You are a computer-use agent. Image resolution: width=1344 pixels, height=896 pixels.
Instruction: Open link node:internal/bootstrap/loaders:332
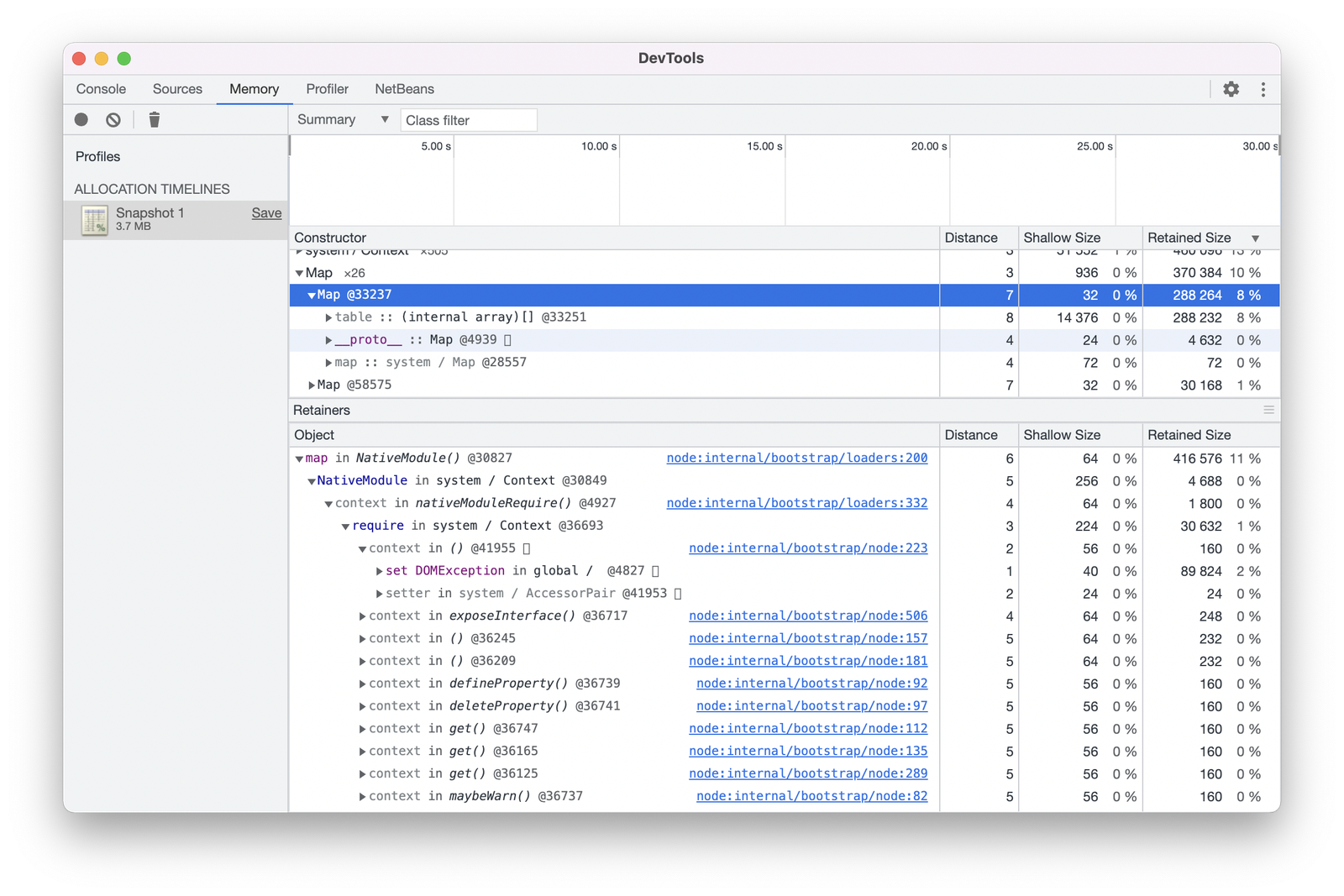coord(796,503)
